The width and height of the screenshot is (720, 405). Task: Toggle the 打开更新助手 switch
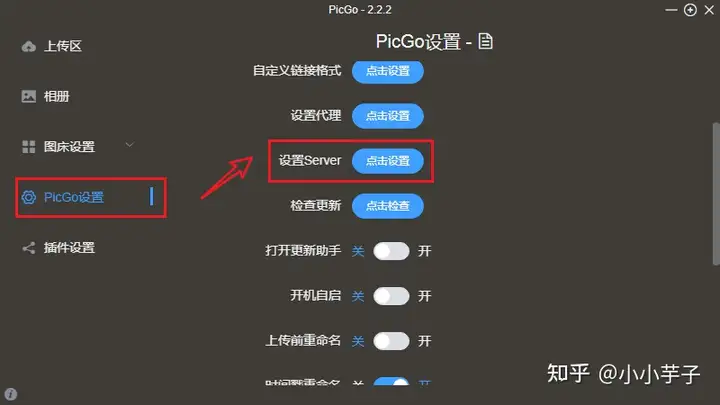pyautogui.click(x=391, y=251)
